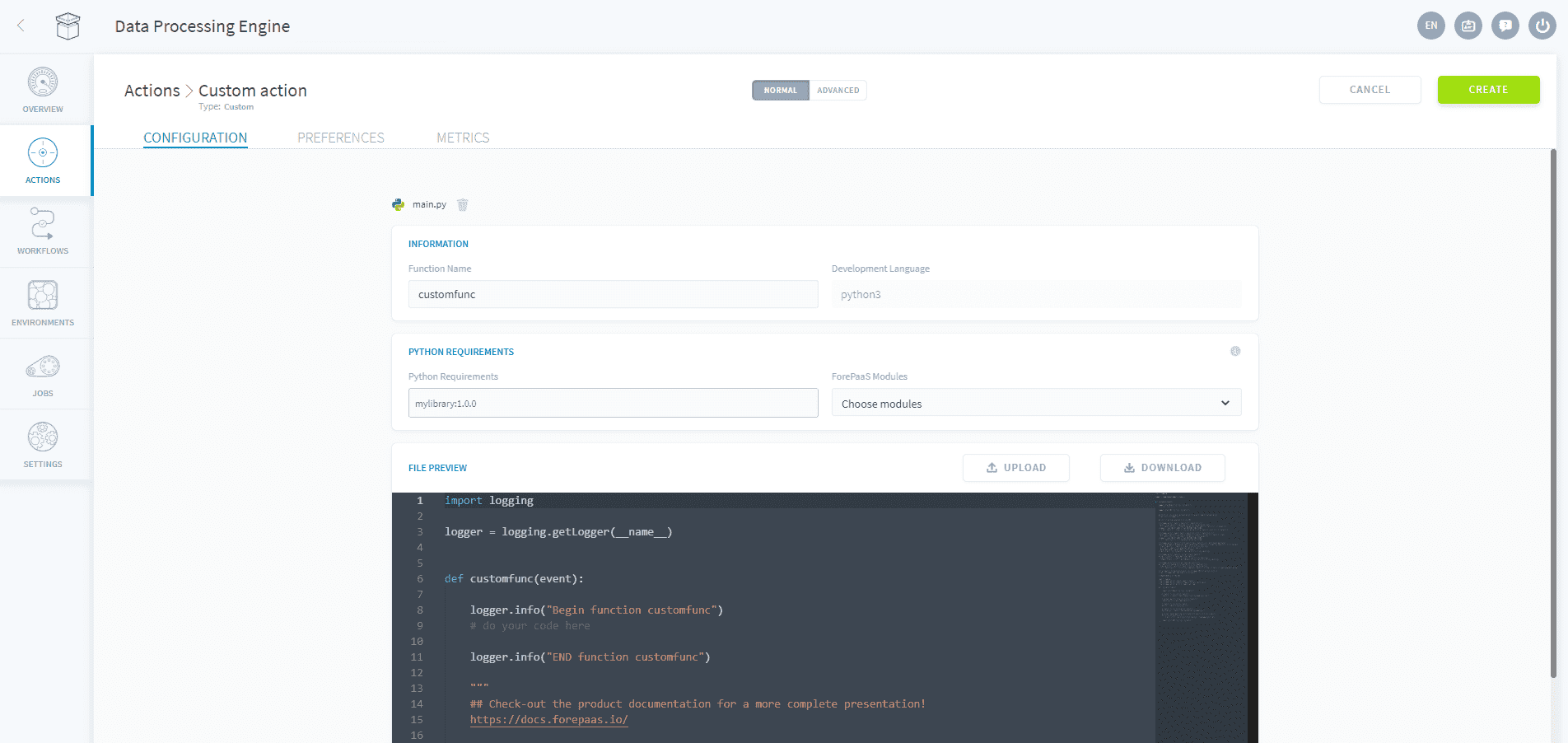Click the Check-out product documentation comment line
Viewport: 1568px width, 743px height.
click(698, 704)
